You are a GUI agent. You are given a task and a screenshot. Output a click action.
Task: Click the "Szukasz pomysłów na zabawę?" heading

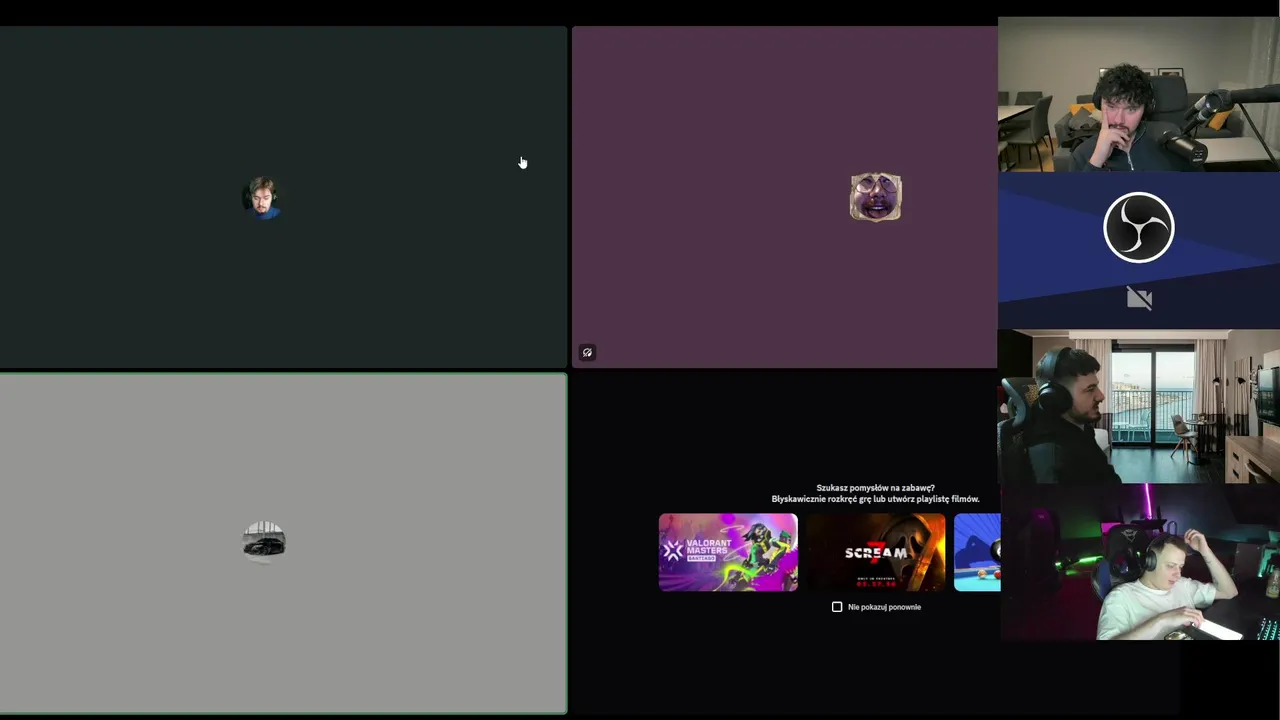pos(876,488)
